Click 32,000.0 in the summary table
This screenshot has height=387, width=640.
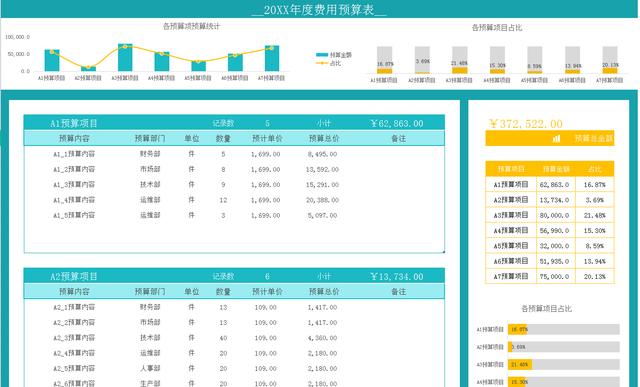tap(554, 246)
